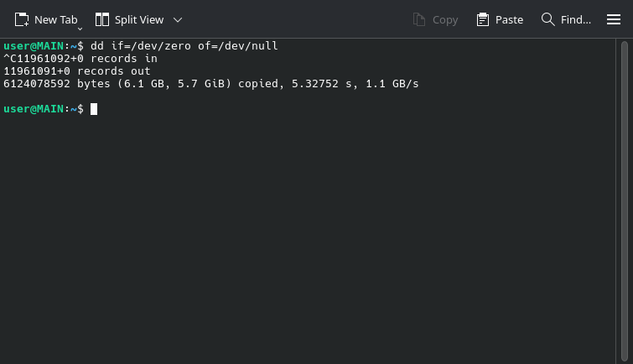This screenshot has width=633, height=364.
Task: Click the Split View panes icon
Action: click(x=102, y=19)
